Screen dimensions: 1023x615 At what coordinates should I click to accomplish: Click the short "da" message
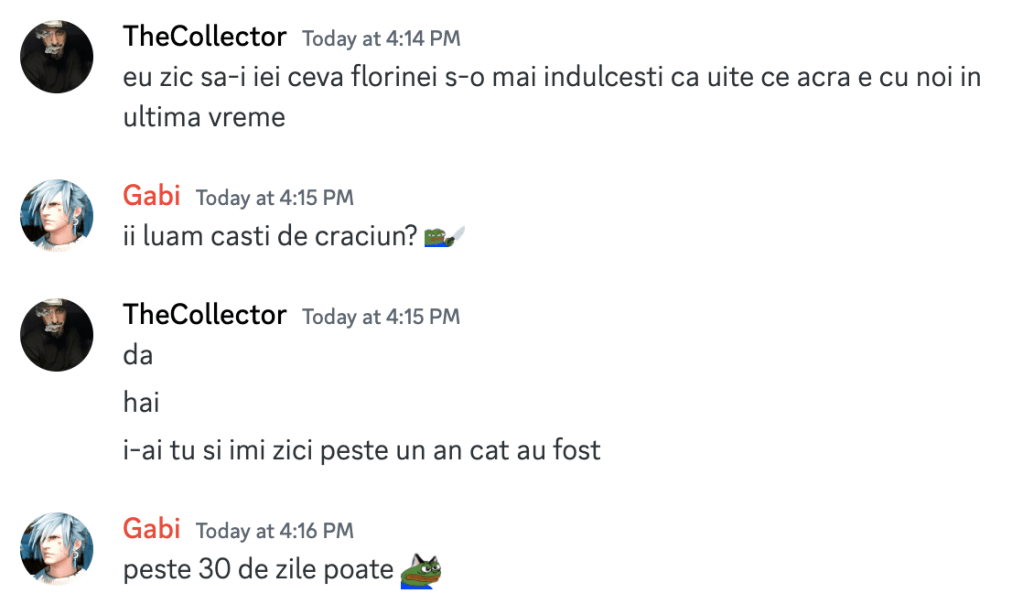(x=138, y=355)
